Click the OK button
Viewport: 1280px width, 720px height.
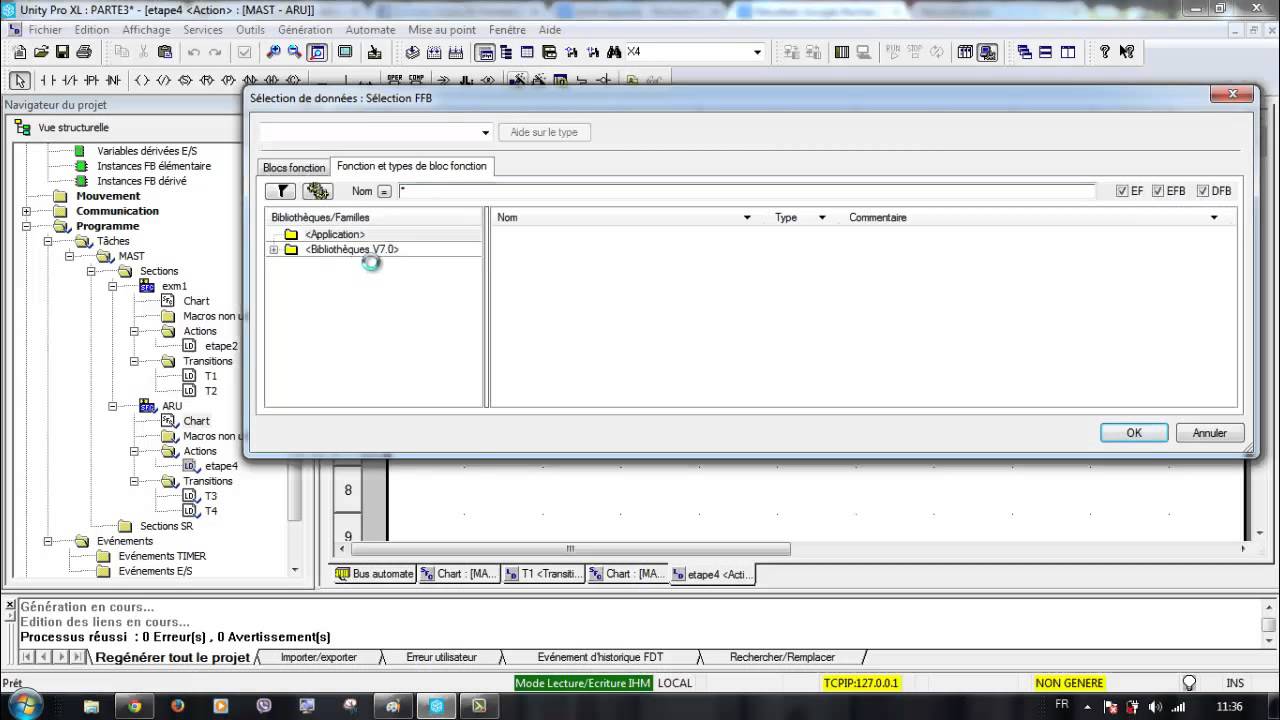click(x=1134, y=433)
